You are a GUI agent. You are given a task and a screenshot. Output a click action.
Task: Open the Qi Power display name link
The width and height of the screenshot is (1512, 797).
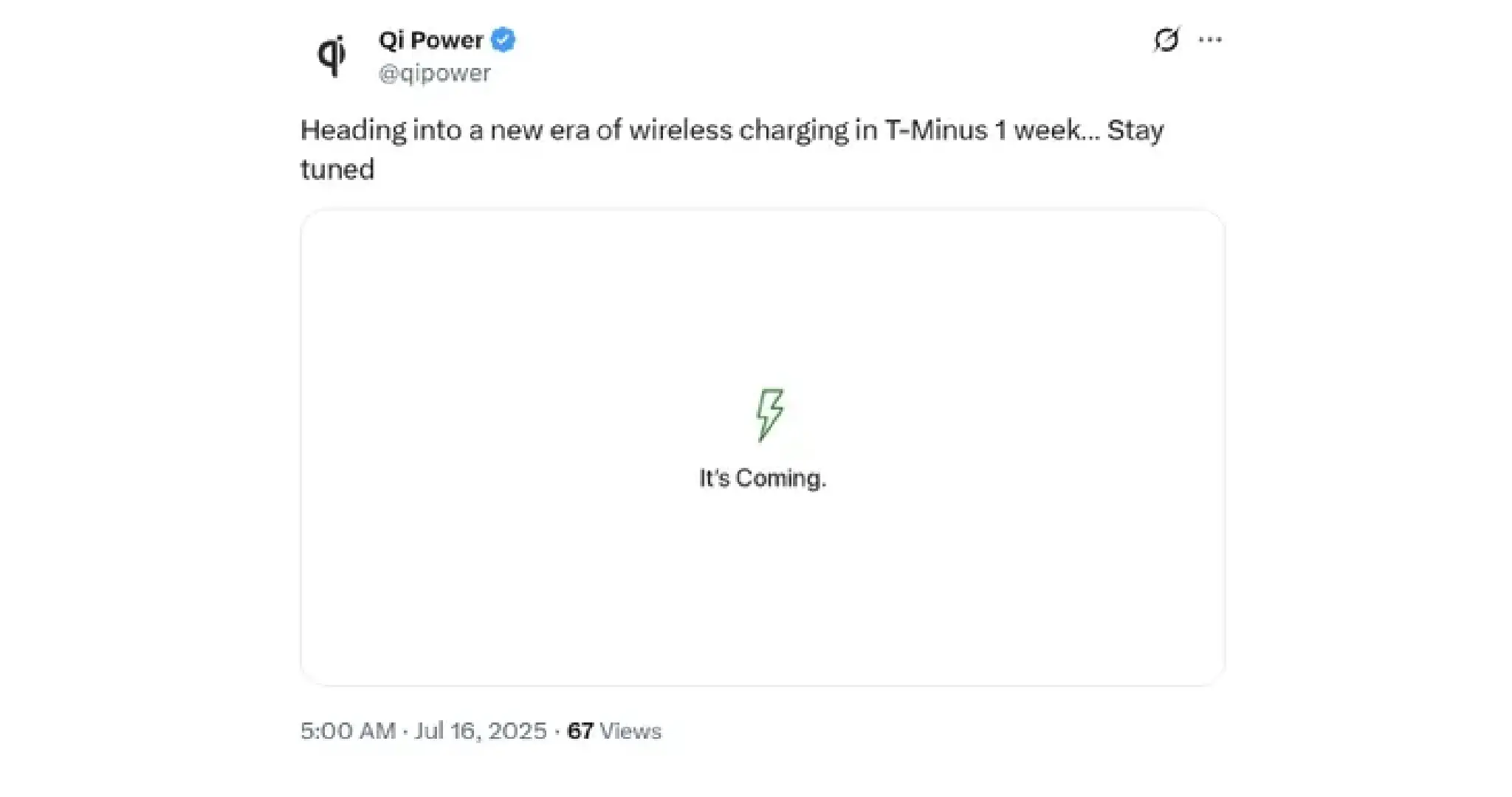tap(430, 40)
